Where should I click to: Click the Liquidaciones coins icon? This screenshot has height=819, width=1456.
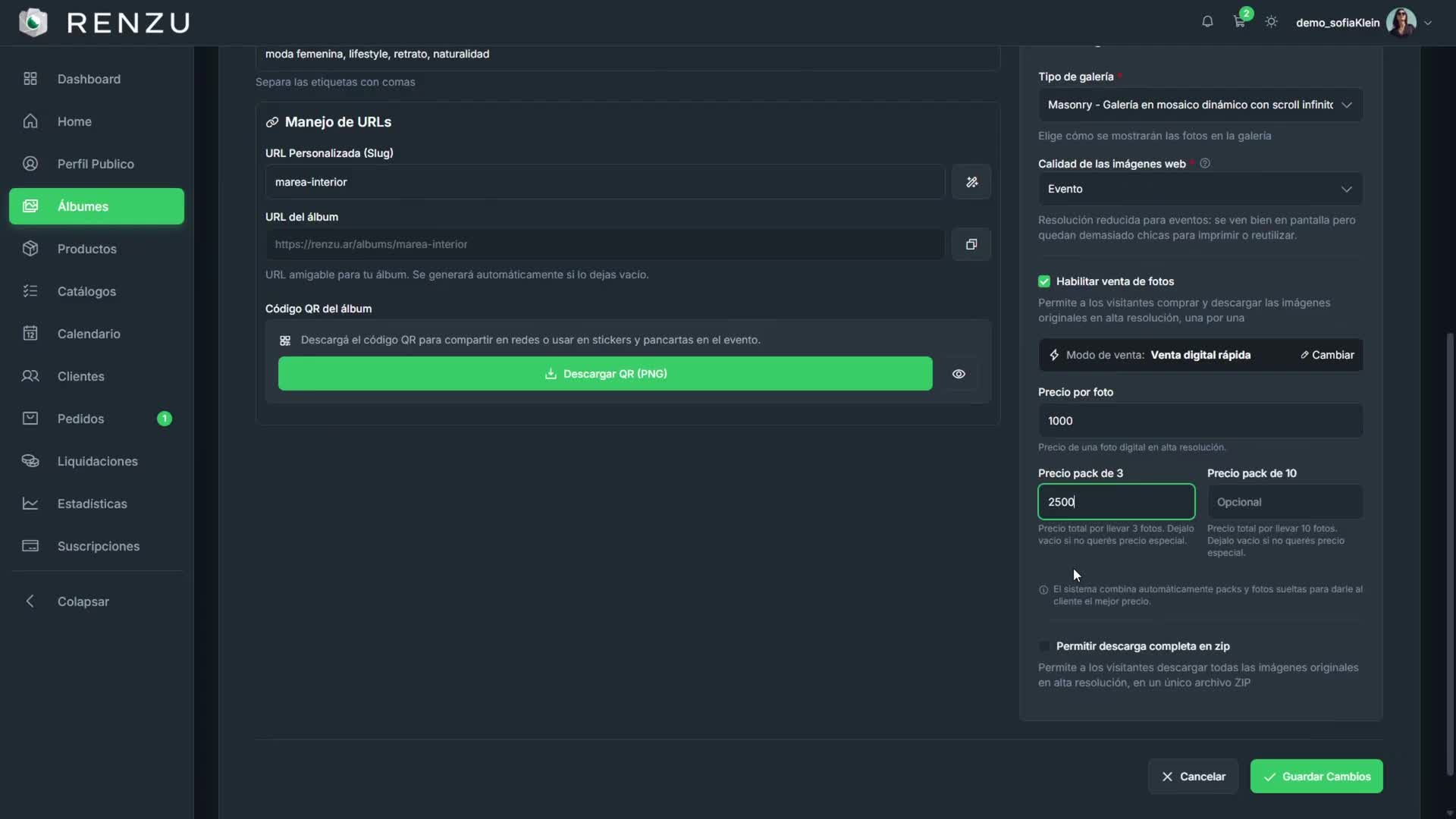point(30,461)
